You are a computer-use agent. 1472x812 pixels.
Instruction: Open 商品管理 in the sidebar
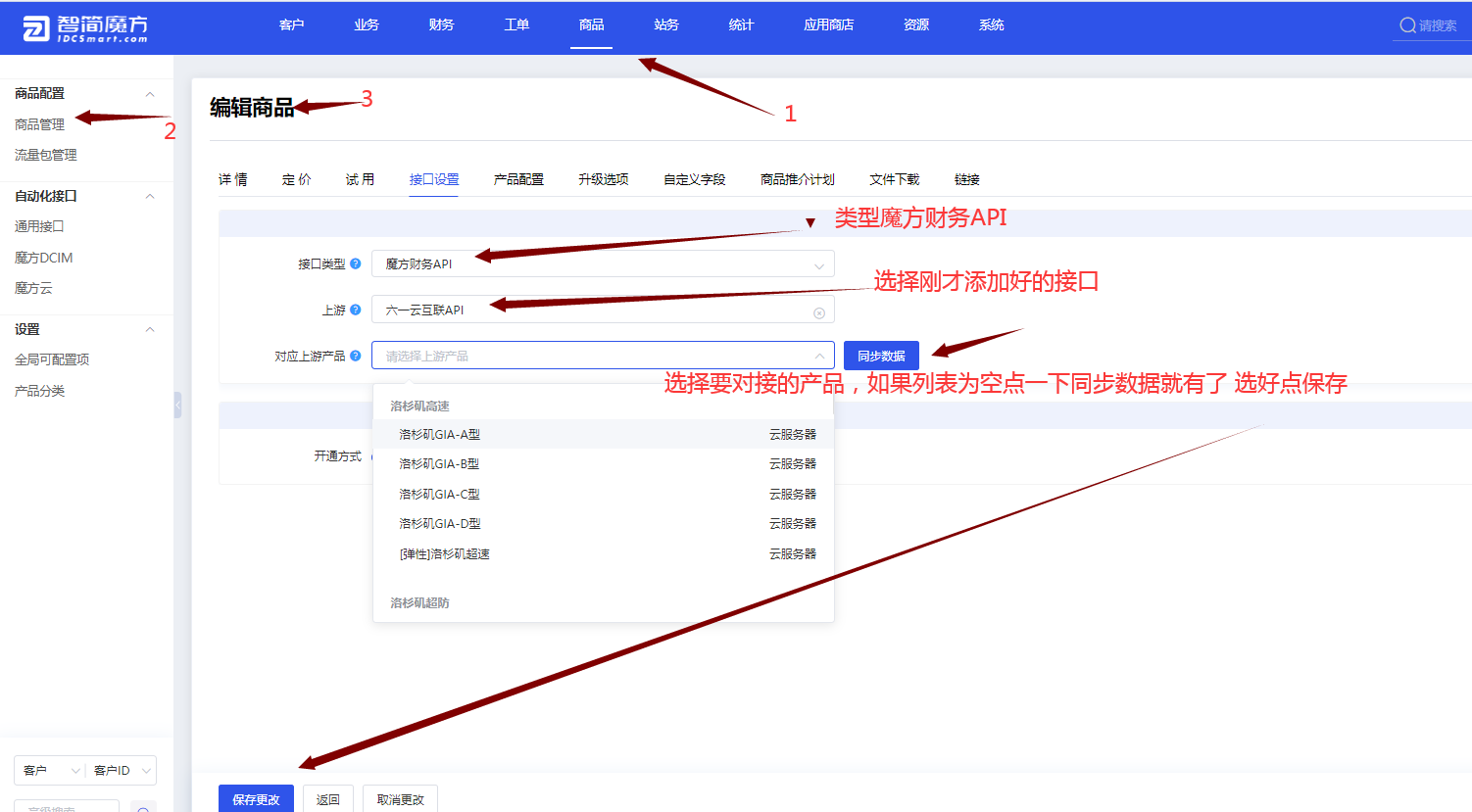click(40, 124)
